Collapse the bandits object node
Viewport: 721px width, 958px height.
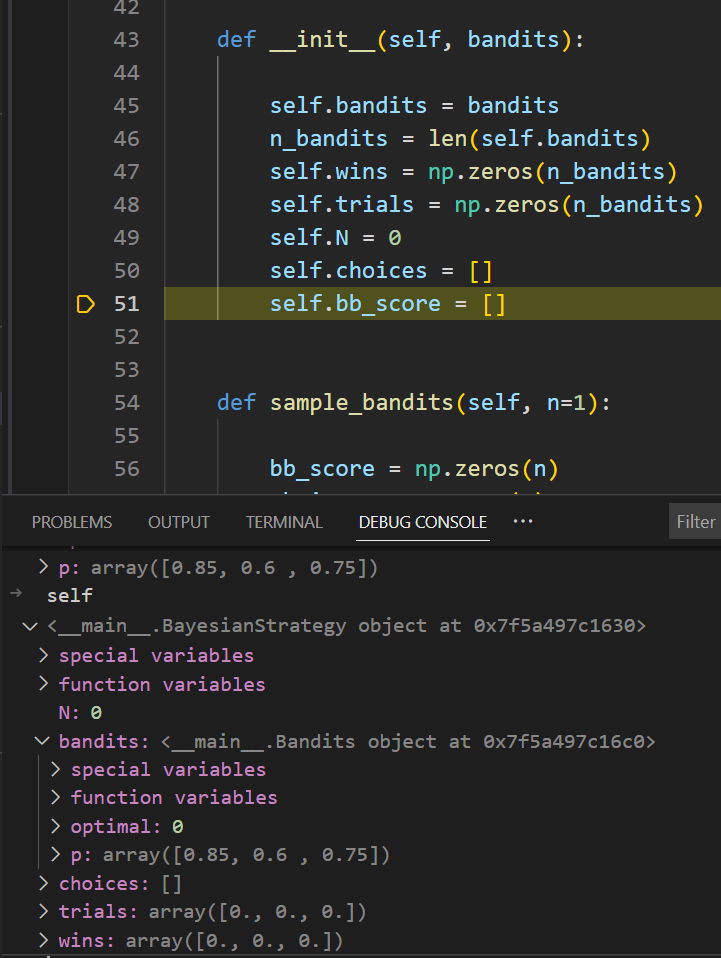(42, 741)
